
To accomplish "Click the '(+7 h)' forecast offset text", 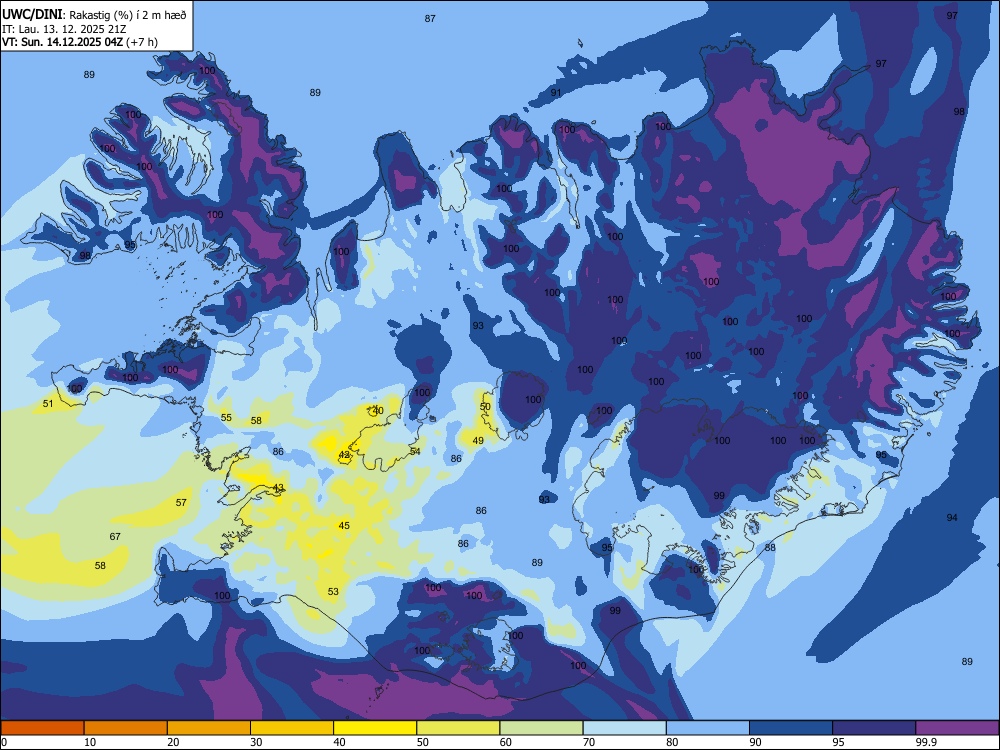I will point(142,42).
